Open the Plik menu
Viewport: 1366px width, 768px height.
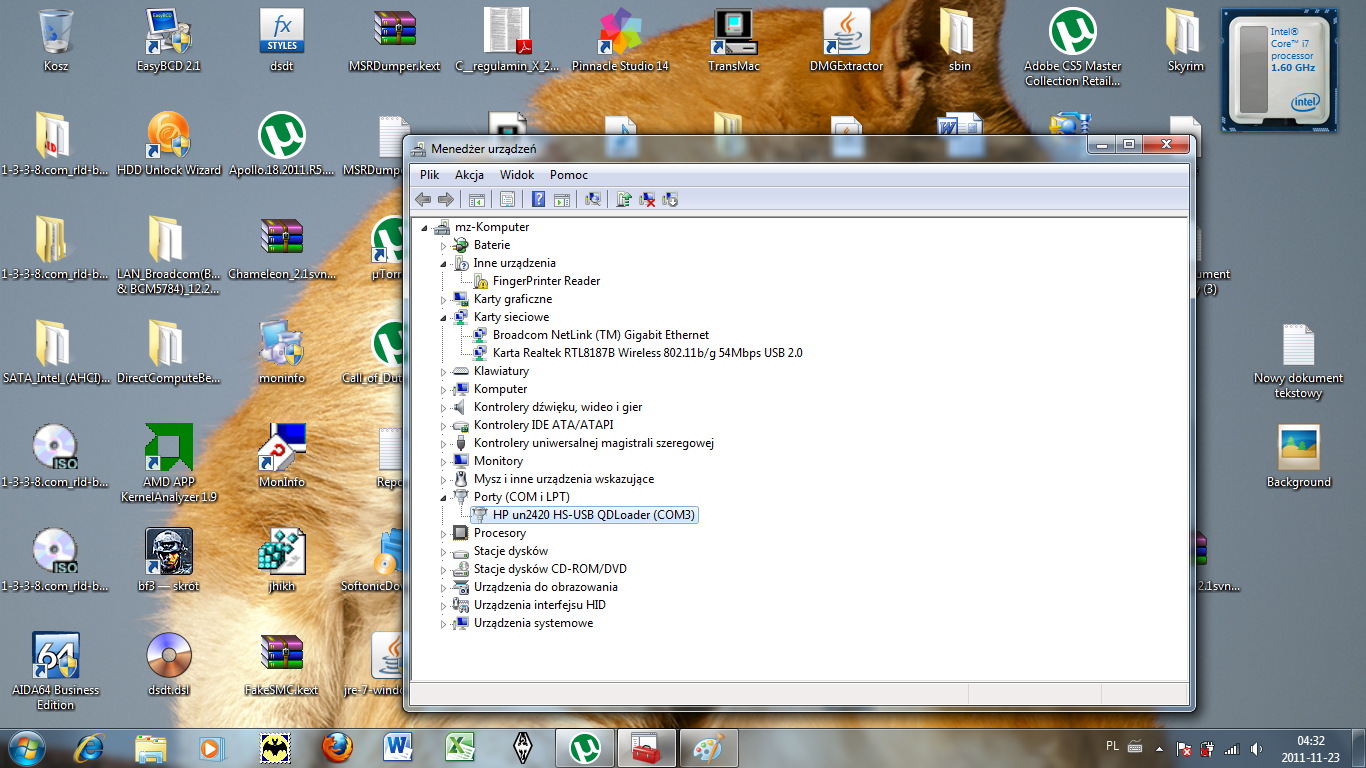pyautogui.click(x=430, y=175)
